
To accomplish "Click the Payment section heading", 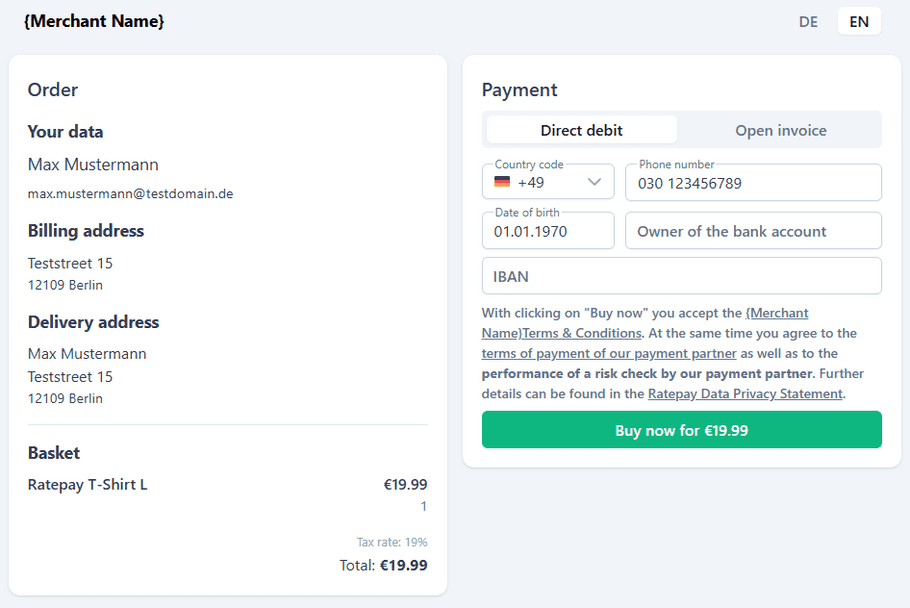I will 519,90.
